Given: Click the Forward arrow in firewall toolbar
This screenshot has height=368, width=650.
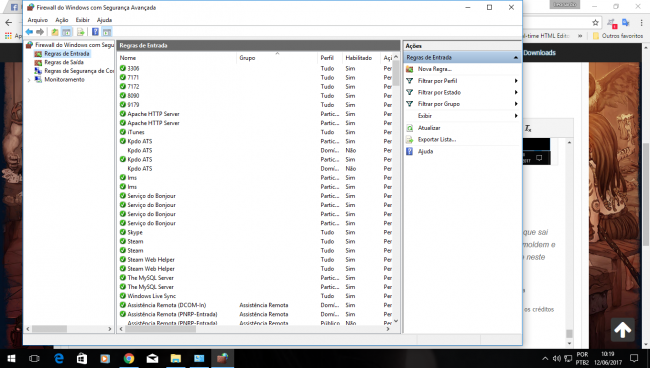Looking at the screenshot, I should (40, 32).
